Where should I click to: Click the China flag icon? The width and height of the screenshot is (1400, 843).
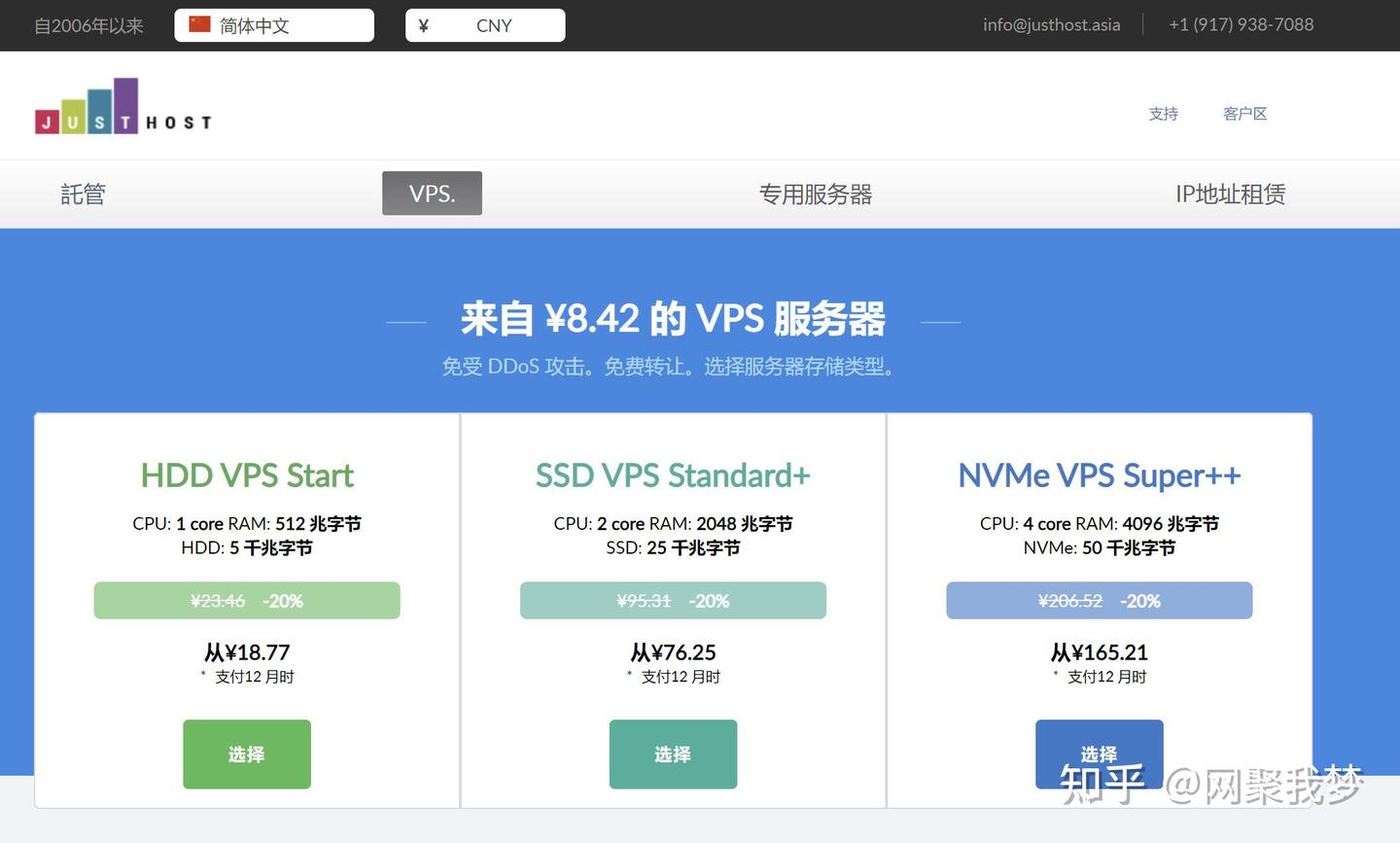click(200, 25)
